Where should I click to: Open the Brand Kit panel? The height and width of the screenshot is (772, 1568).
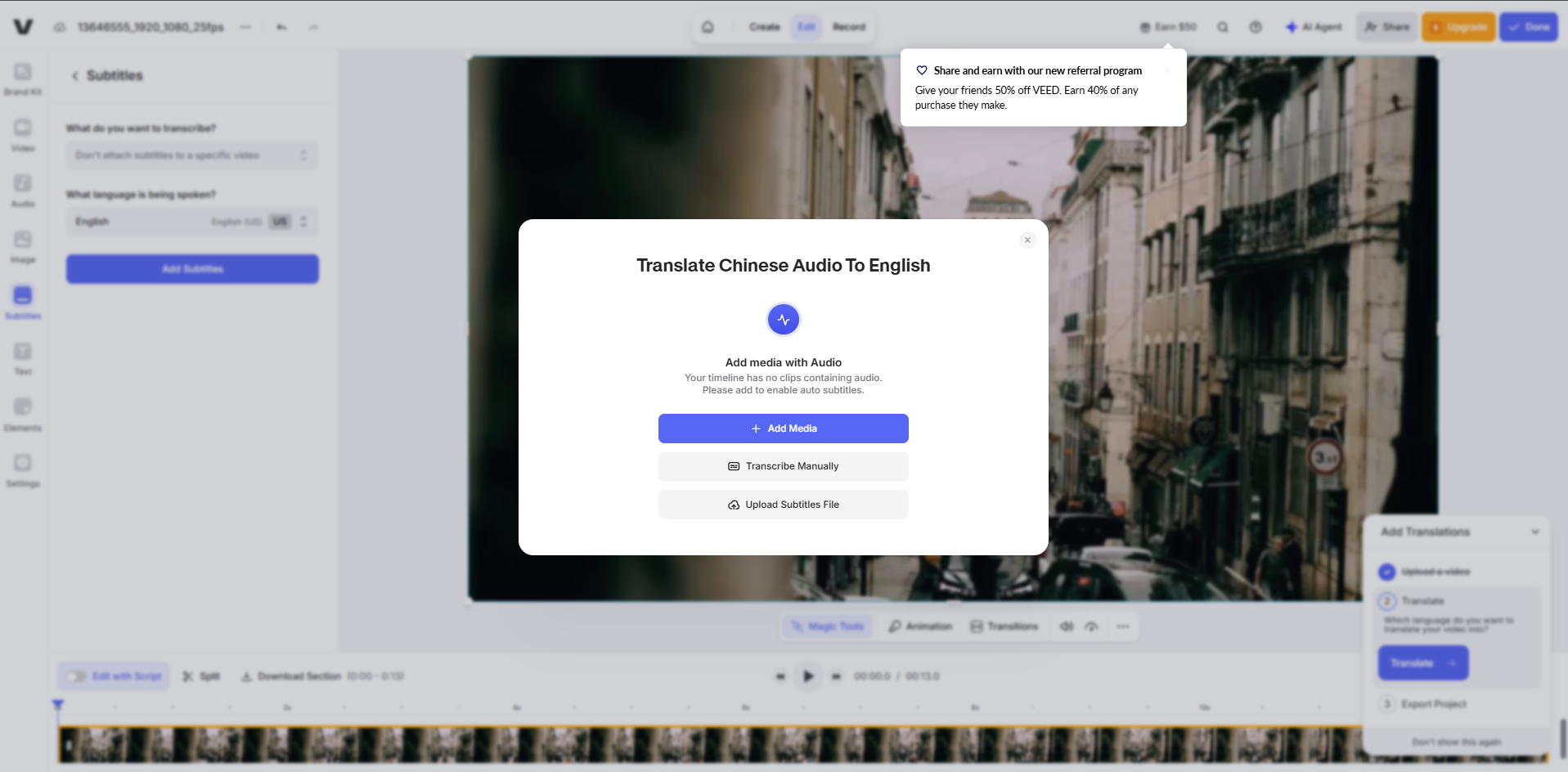22,78
